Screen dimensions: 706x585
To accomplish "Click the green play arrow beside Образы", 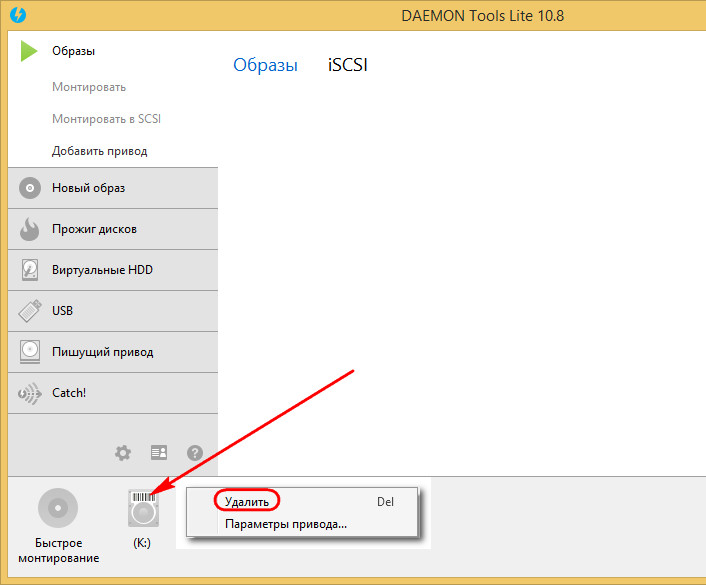I will point(29,51).
